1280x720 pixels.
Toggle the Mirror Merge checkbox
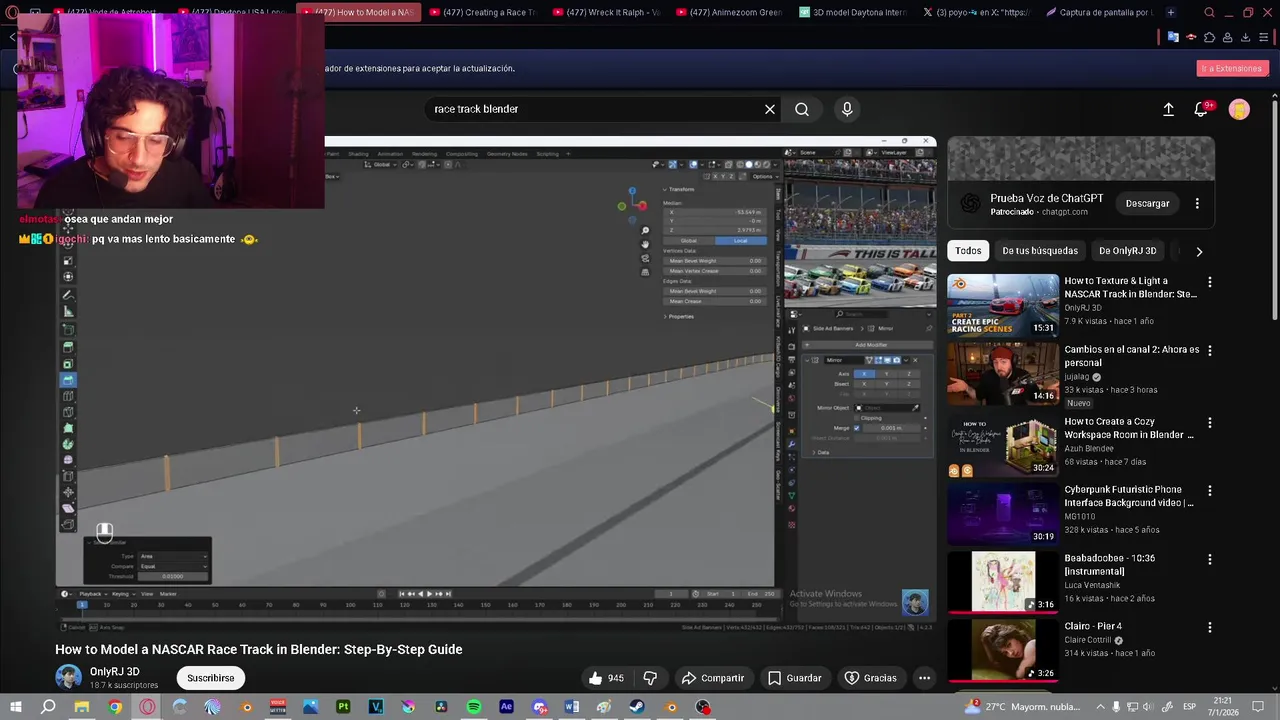pyautogui.click(x=857, y=428)
